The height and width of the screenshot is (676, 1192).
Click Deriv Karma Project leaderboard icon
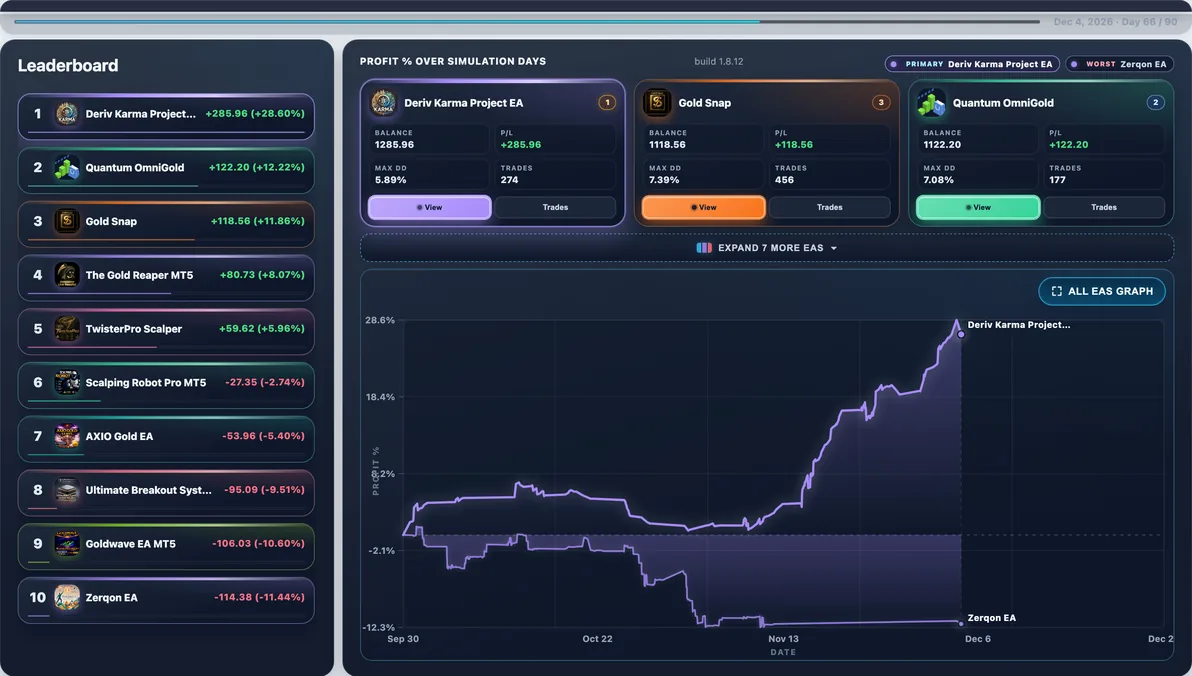67,114
